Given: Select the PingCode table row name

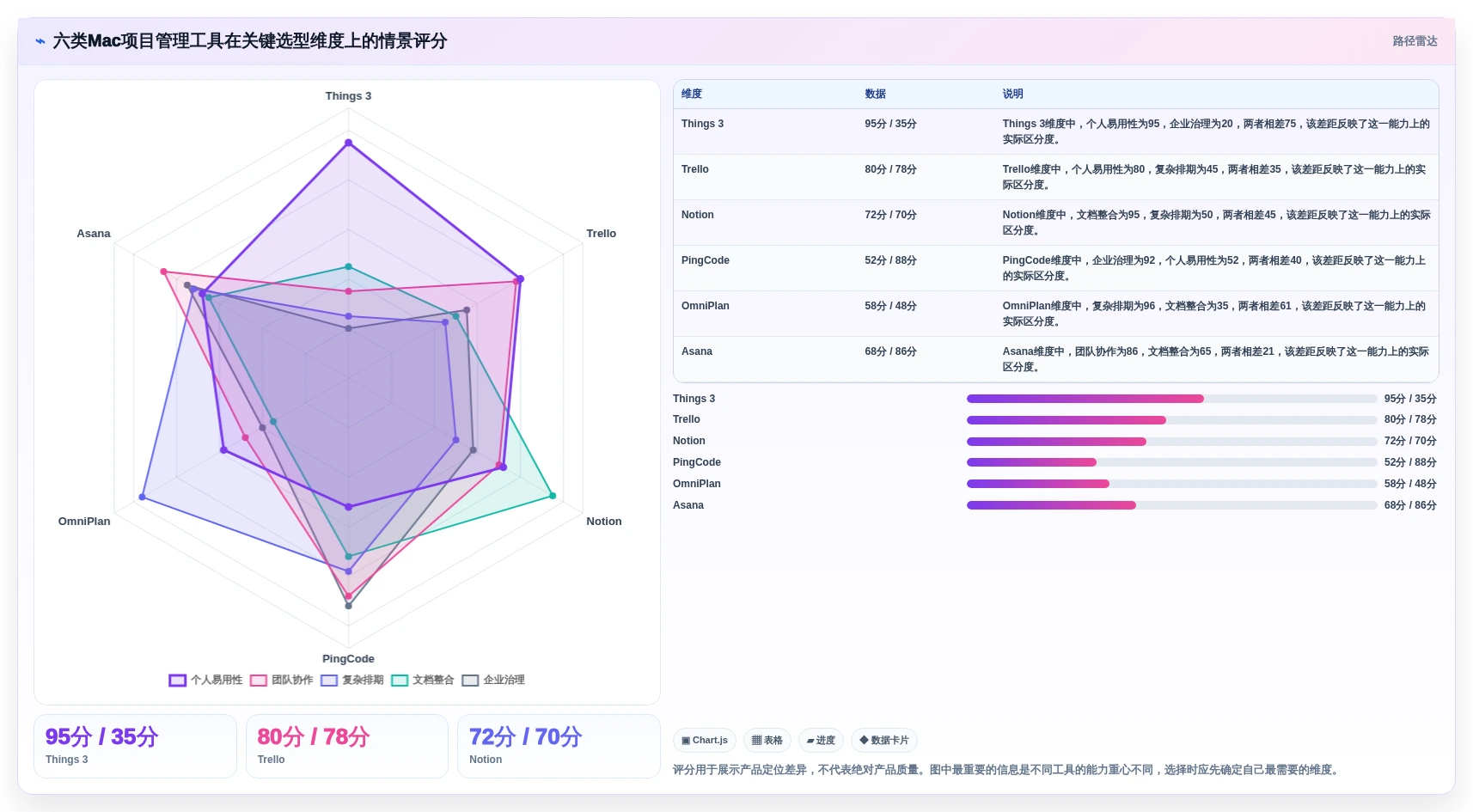Looking at the screenshot, I should click(x=706, y=260).
